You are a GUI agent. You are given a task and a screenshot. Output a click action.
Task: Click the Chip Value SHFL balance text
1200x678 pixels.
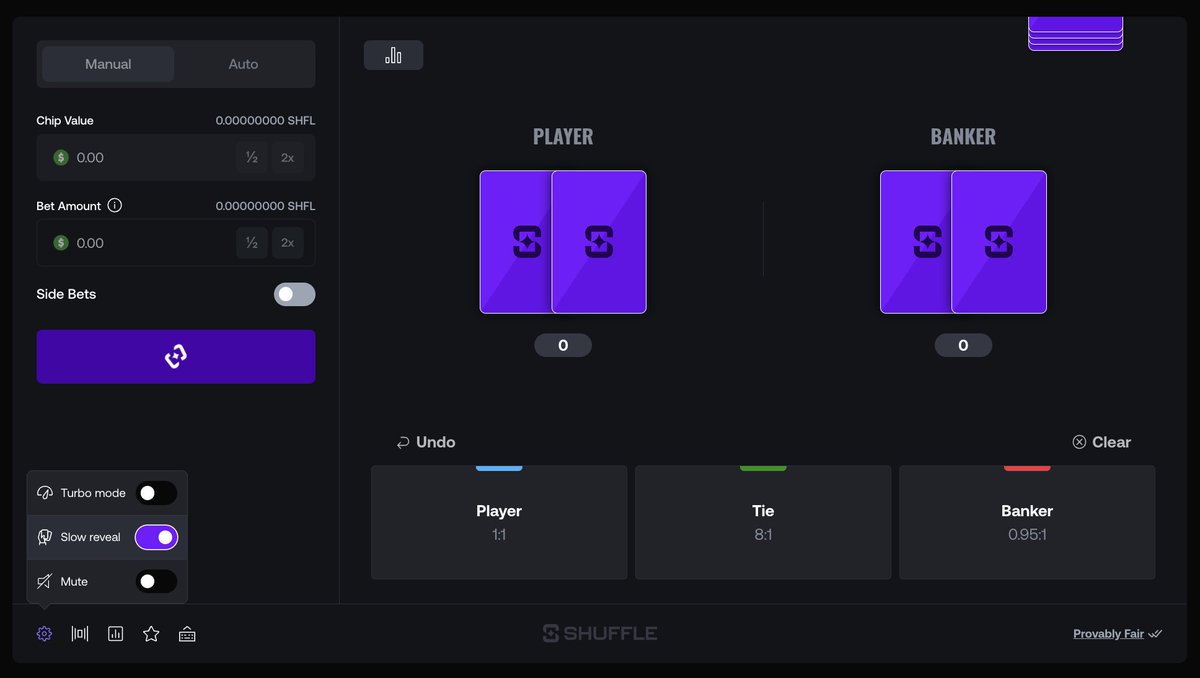click(x=265, y=121)
